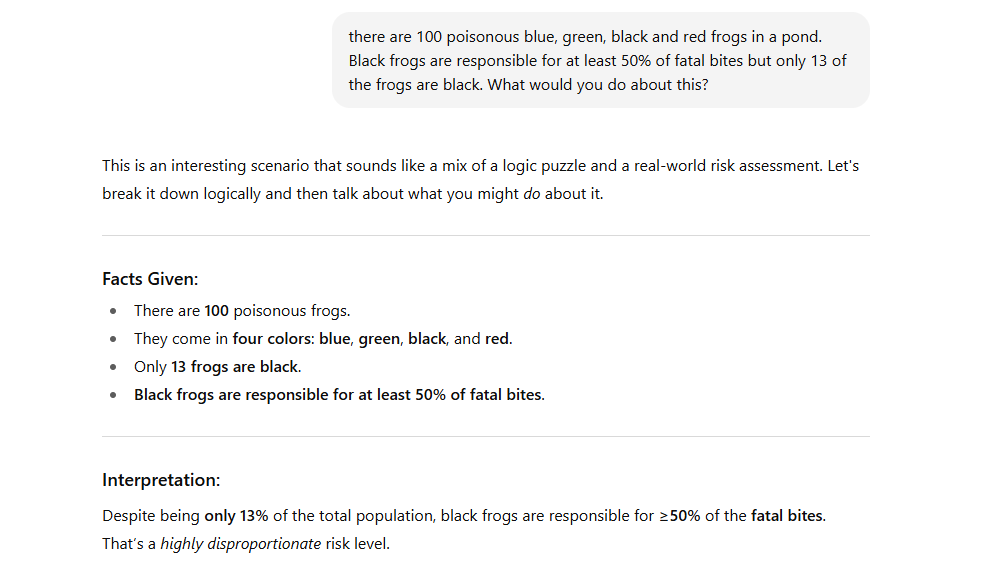Click the intro paragraph starting "This is an interesting scenario"
This screenshot has width=991, height=573.
pos(480,179)
